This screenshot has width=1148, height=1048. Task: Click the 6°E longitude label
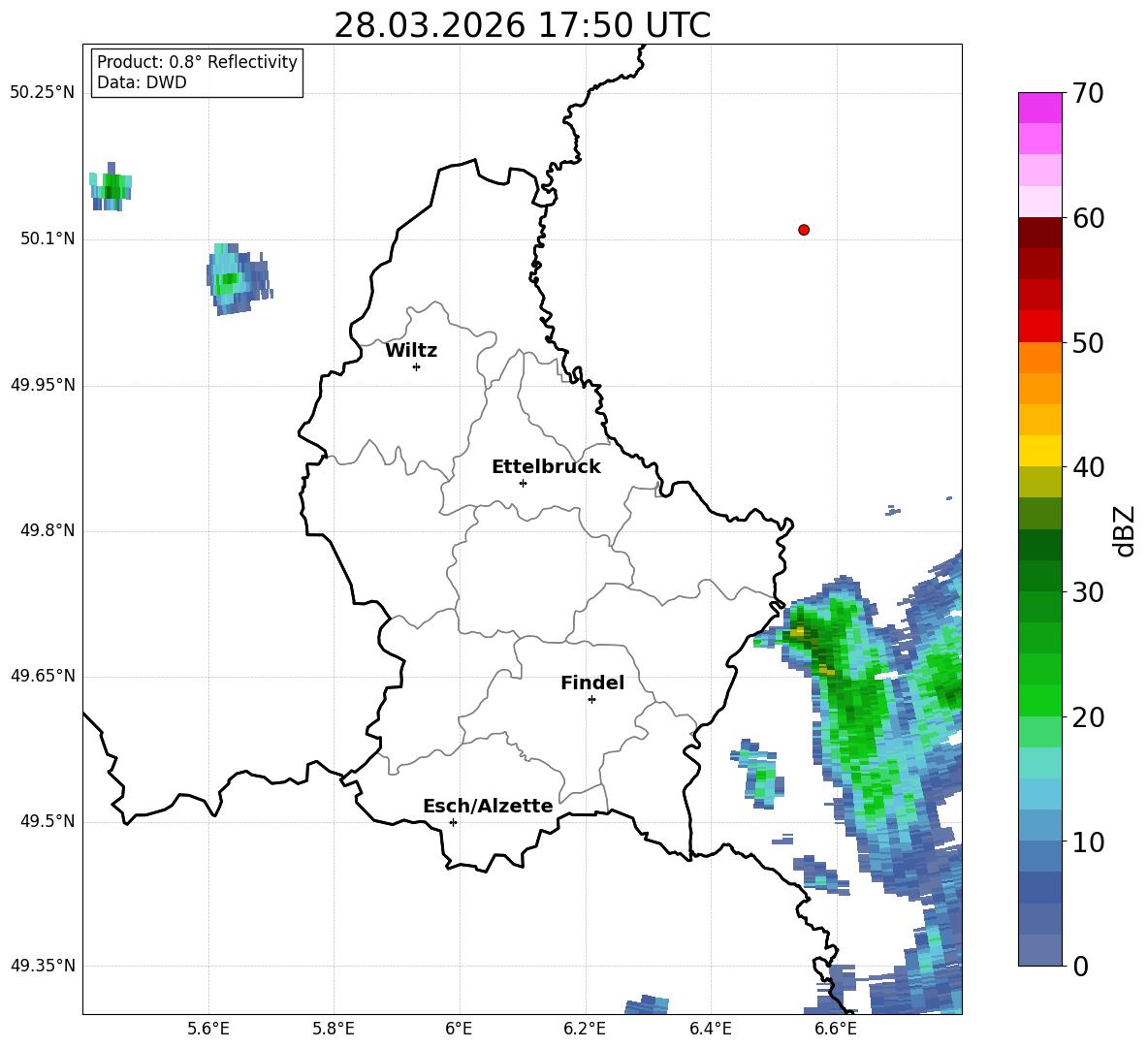459,1029
